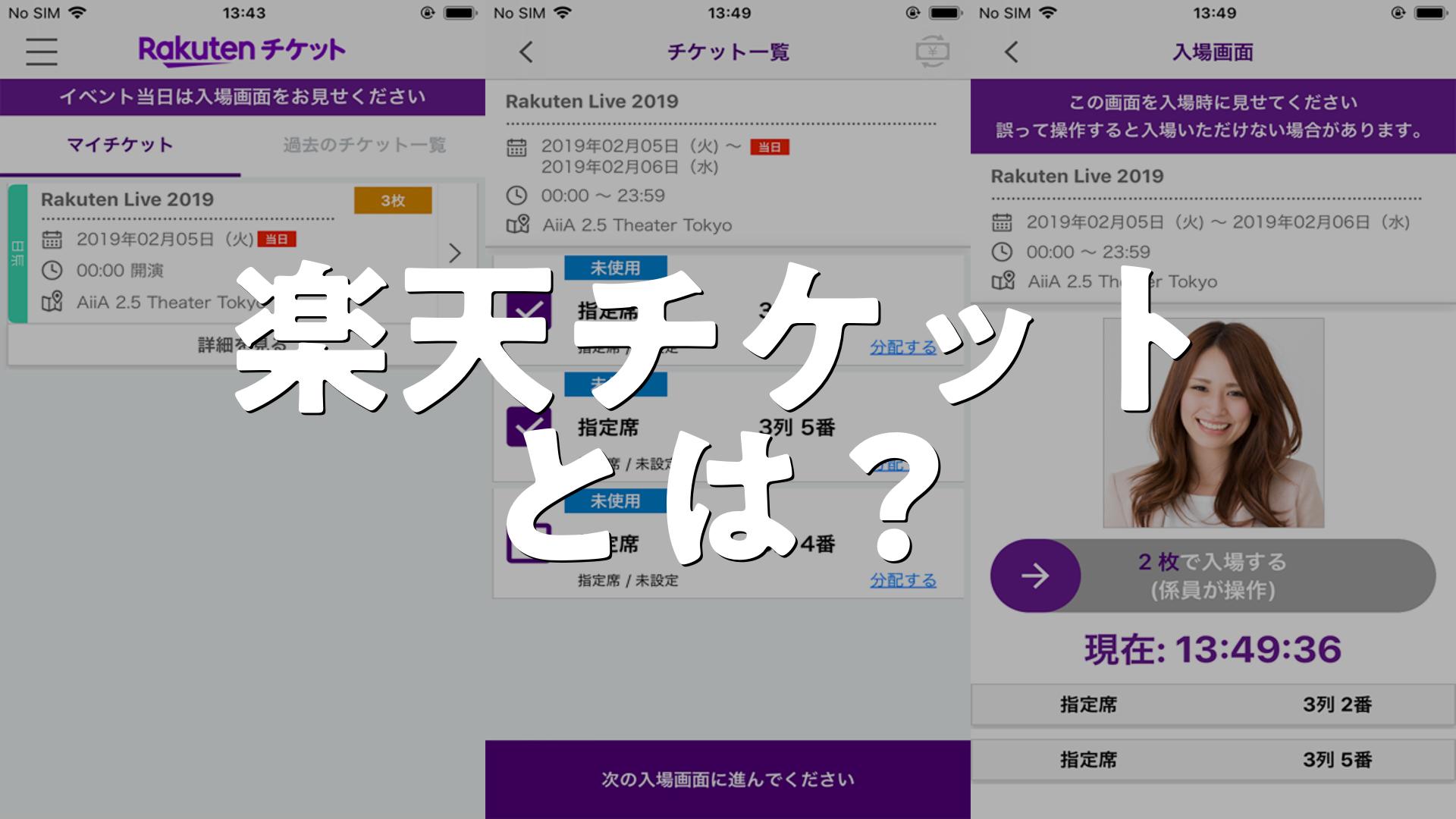The width and height of the screenshot is (1456, 819).
Task: Expand Rakuten Live 2019 ticket with chevron
Action: tap(455, 253)
